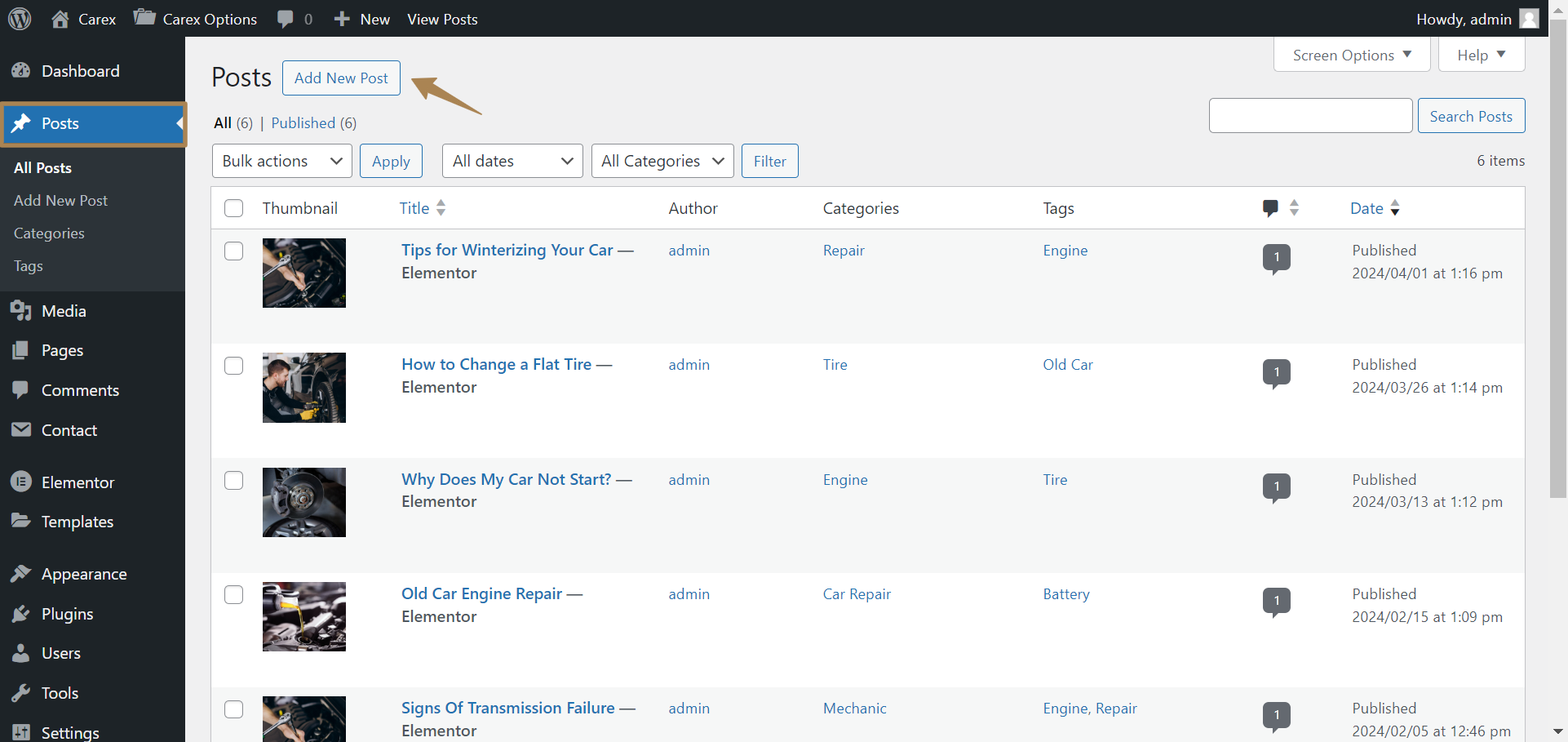Click View Posts in admin bar
1568x742 pixels.
click(x=442, y=19)
